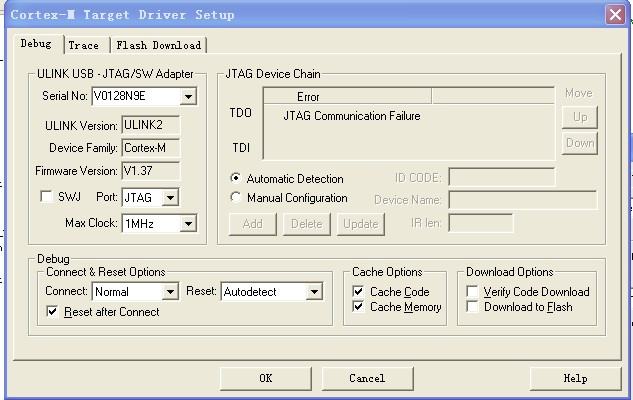
Task: Click the IR len input field
Action: point(480,223)
